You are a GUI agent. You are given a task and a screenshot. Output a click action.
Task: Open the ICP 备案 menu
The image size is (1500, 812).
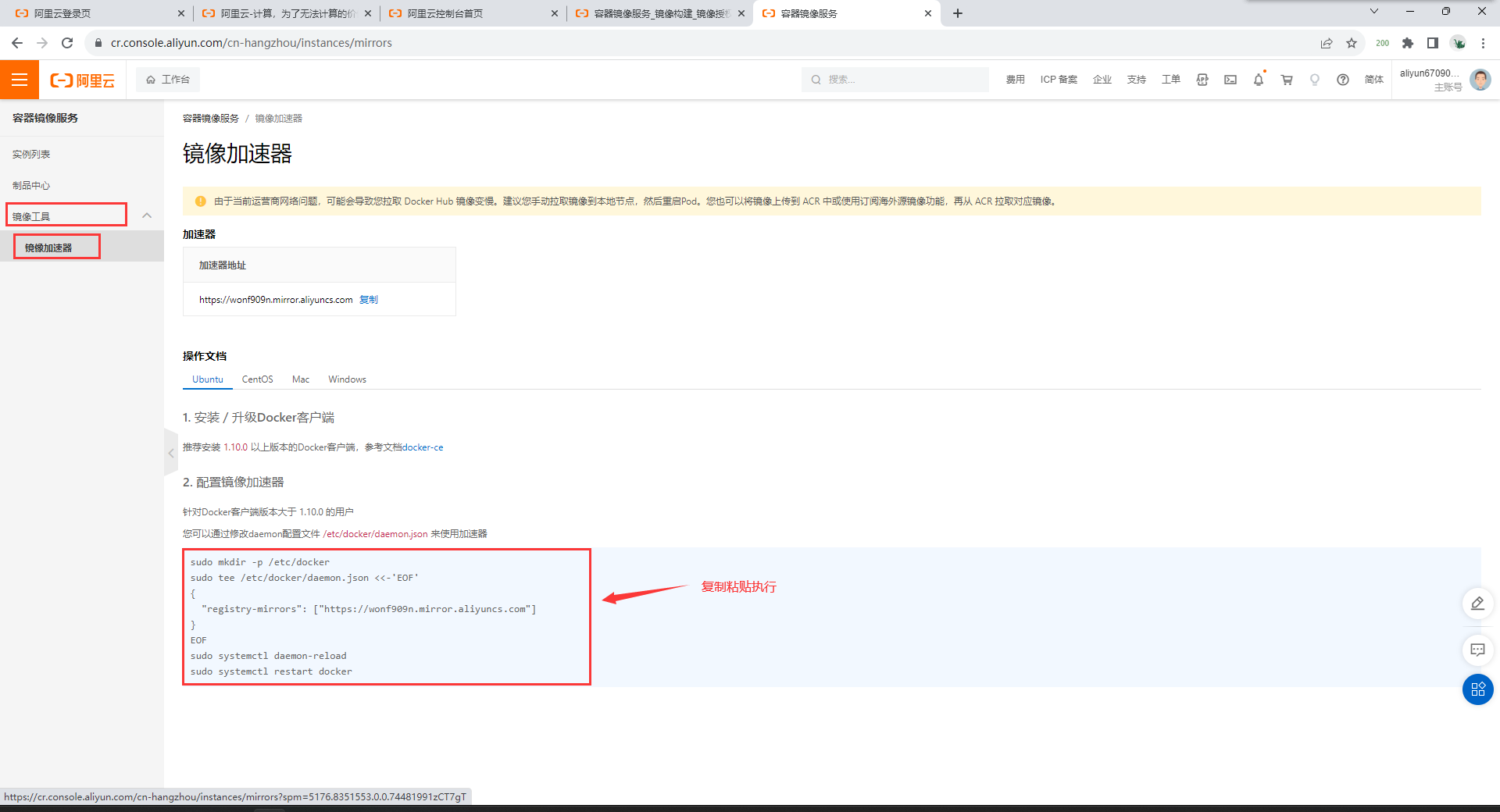(x=1059, y=80)
